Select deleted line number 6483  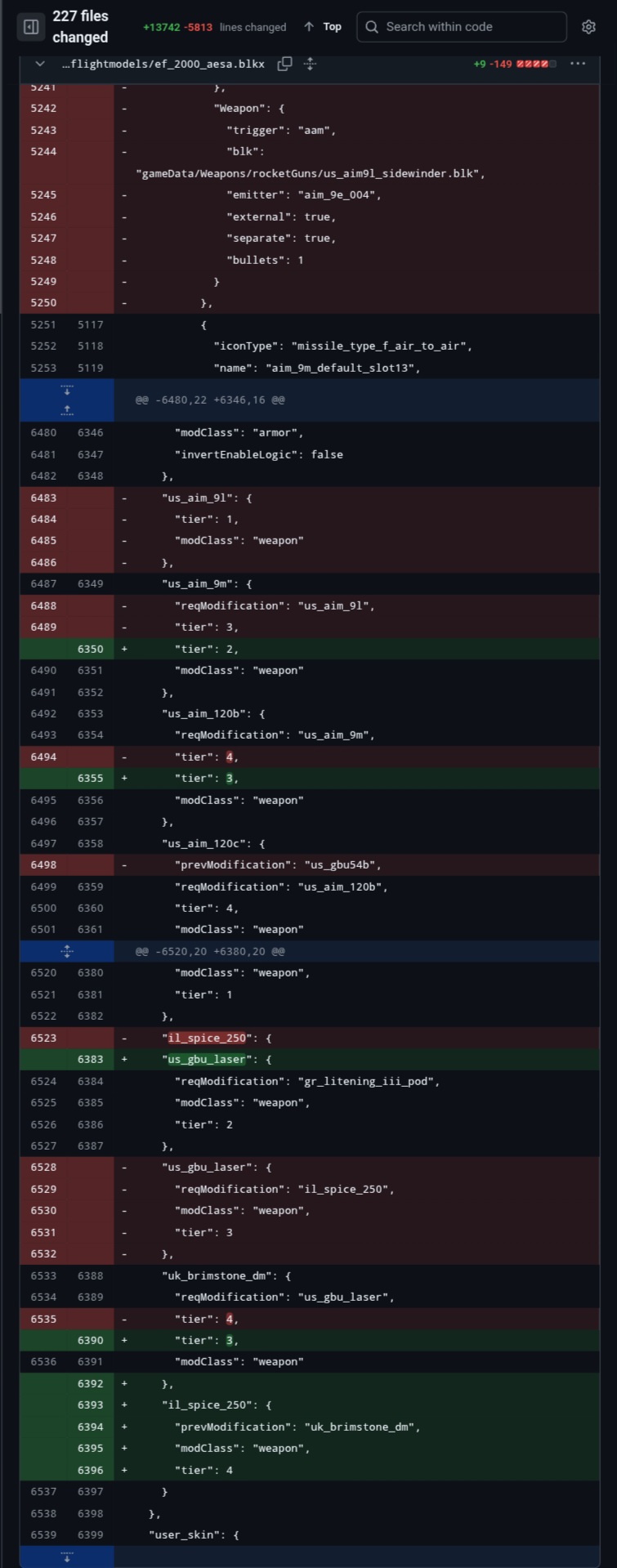coord(43,498)
